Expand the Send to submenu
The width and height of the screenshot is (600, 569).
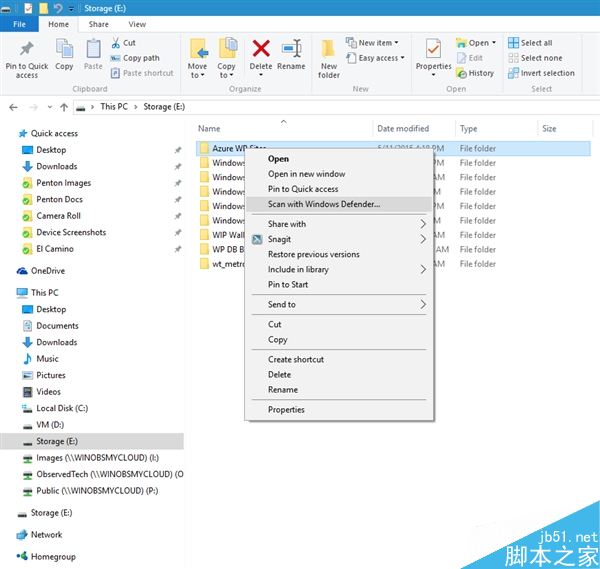coord(339,305)
